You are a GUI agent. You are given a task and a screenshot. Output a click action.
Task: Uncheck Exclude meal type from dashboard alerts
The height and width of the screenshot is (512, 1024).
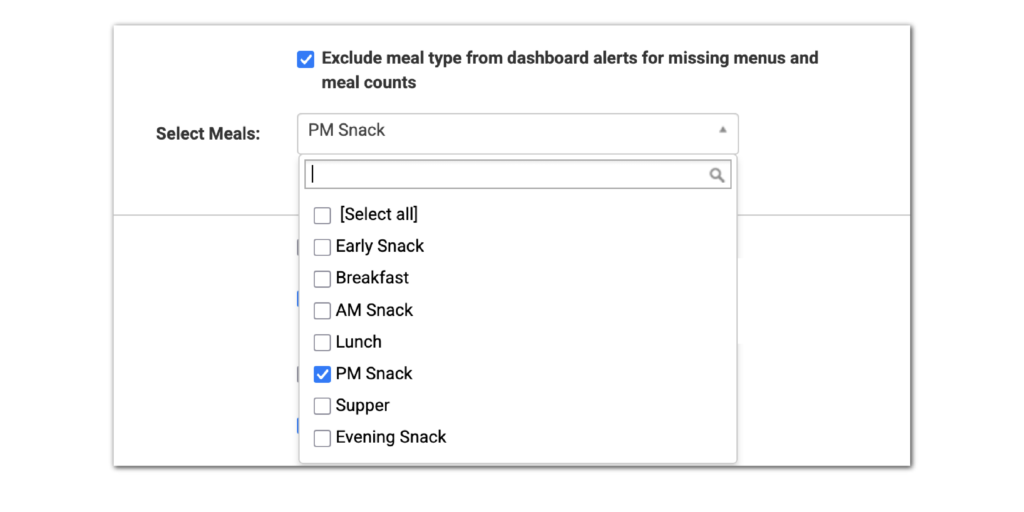[x=306, y=59]
